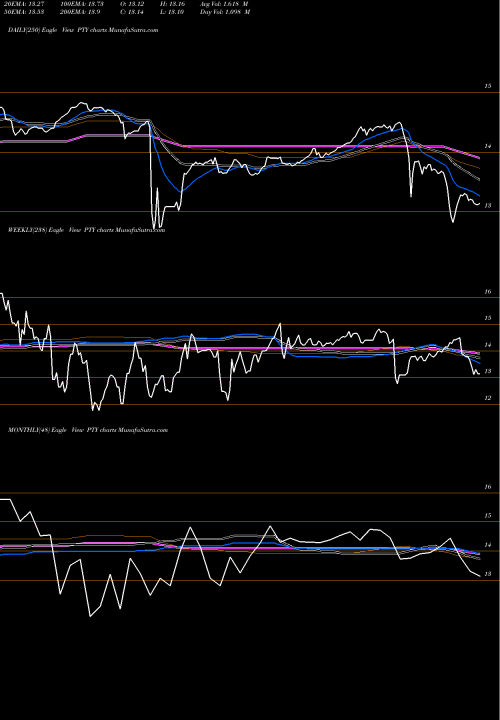This screenshot has width=500, height=720.
Task: Click the 15 price label on weekly chart
Action: click(488, 318)
